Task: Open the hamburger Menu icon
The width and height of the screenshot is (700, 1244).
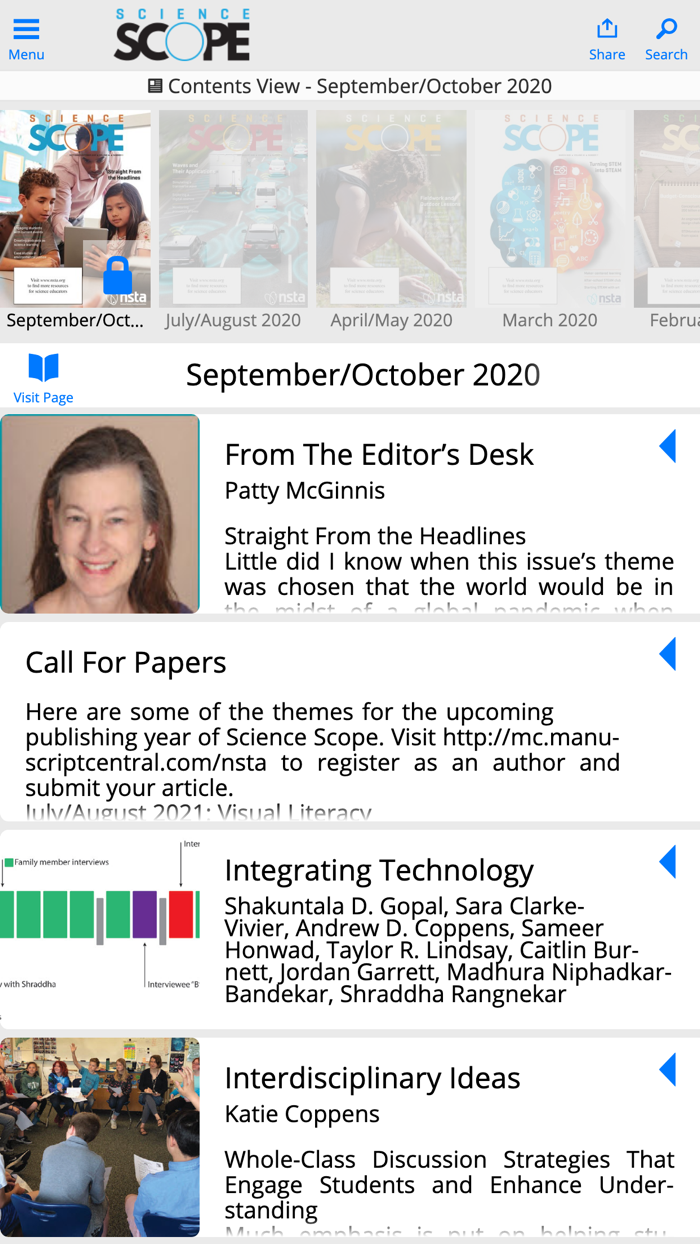Action: coord(26,29)
